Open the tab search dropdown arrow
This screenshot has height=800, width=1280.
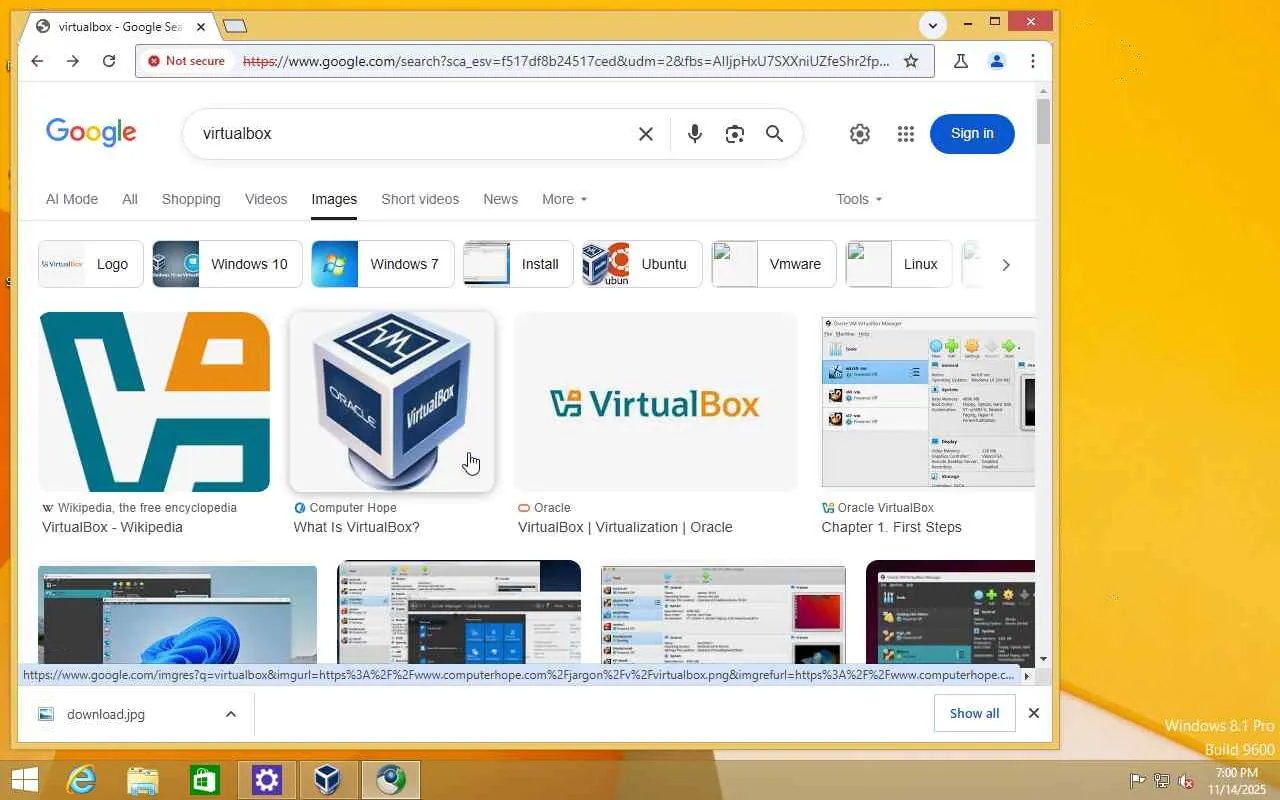(933, 25)
